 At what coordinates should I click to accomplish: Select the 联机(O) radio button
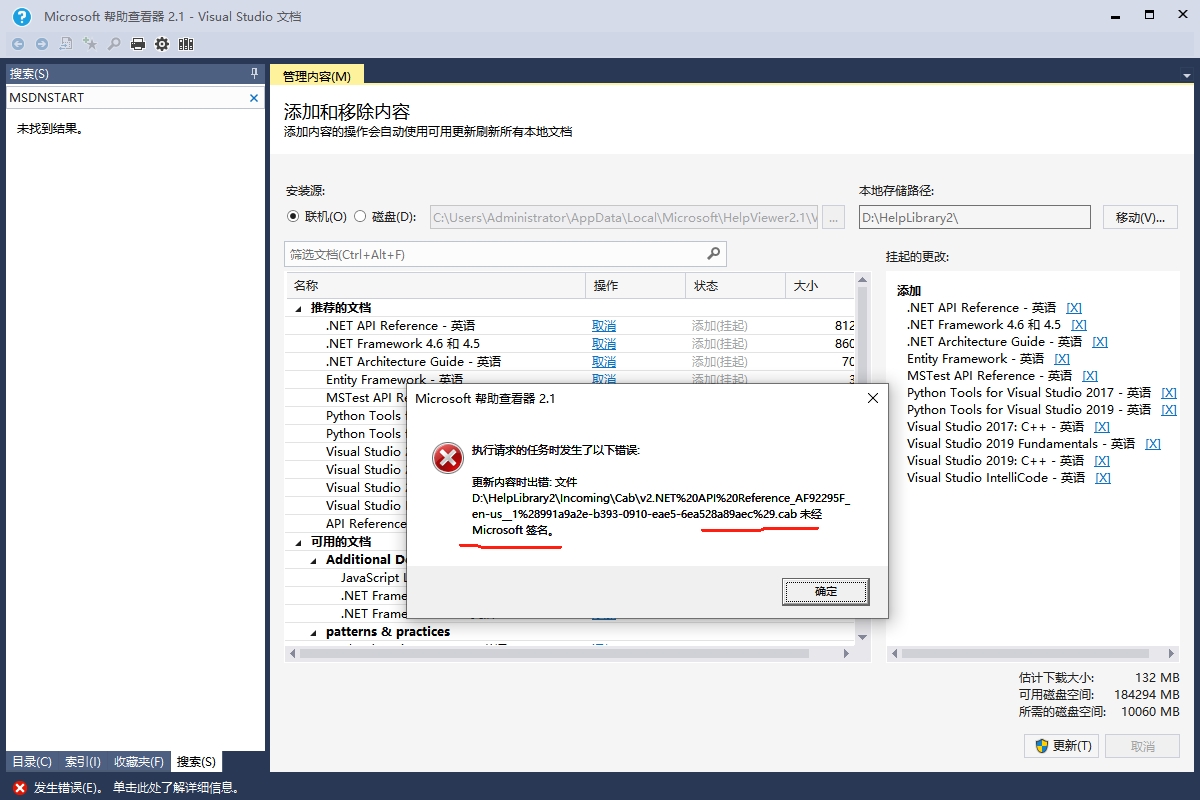[x=293, y=216]
